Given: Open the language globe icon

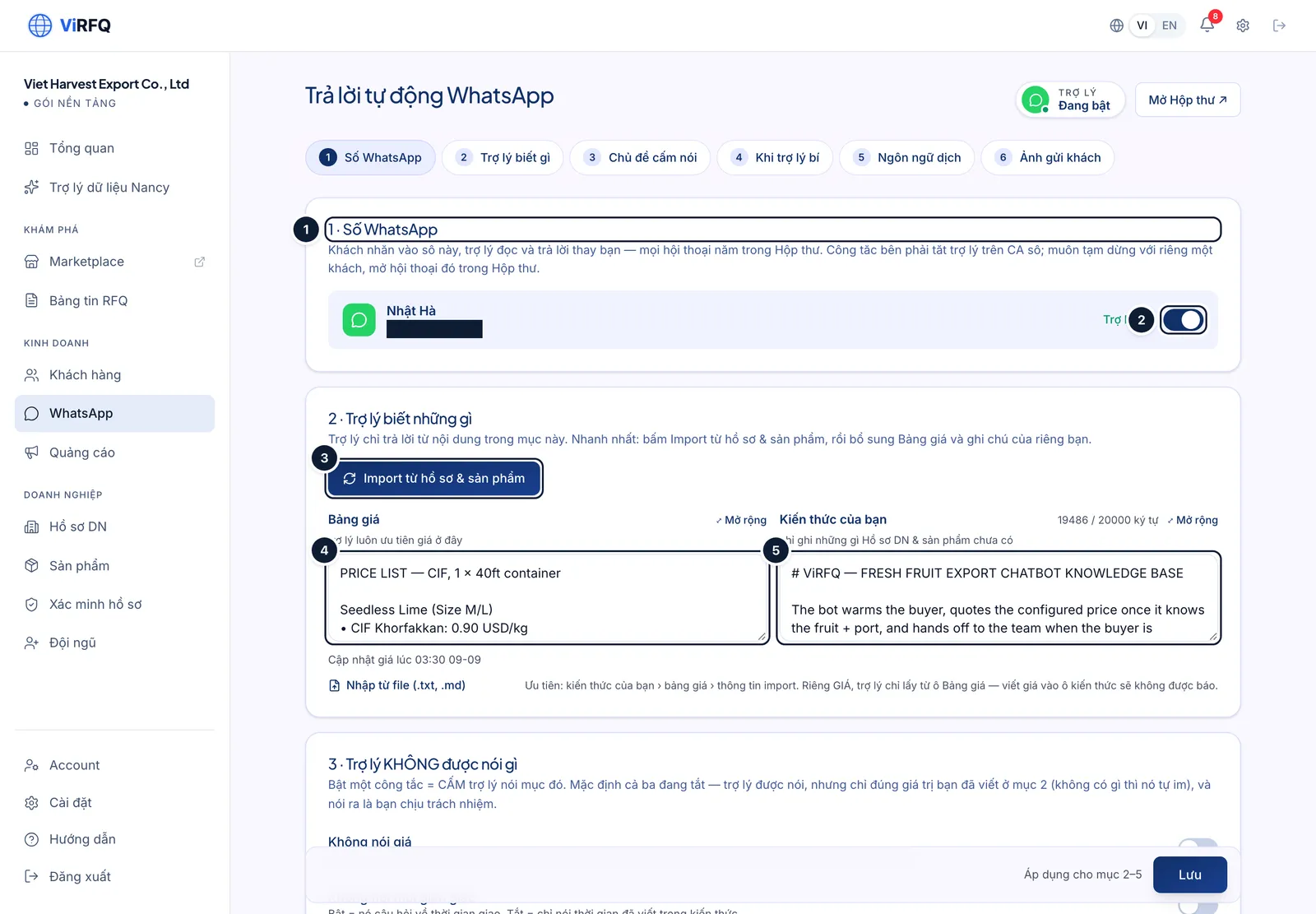Looking at the screenshot, I should click(x=1116, y=26).
